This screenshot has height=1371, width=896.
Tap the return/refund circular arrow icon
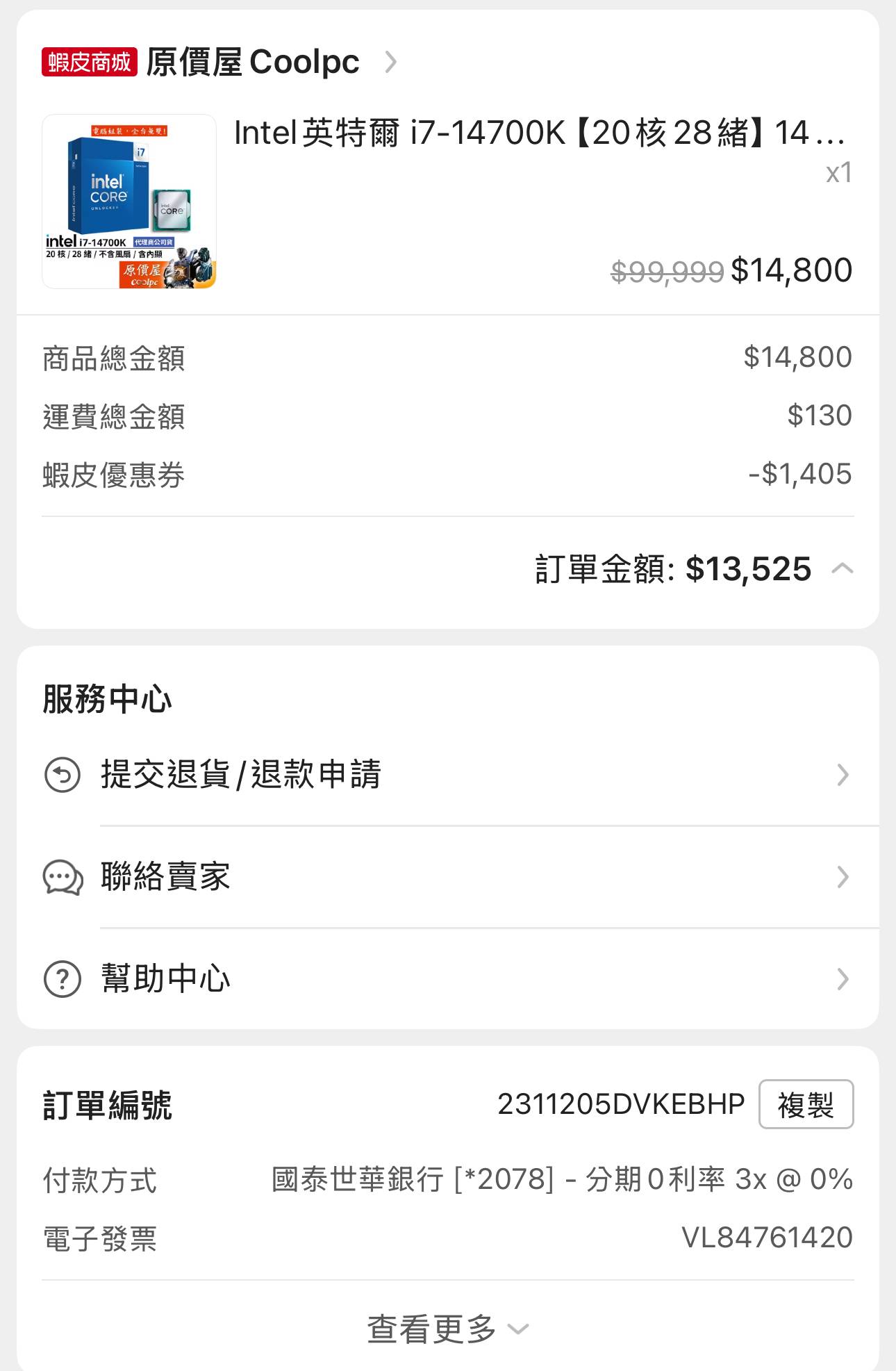63,775
